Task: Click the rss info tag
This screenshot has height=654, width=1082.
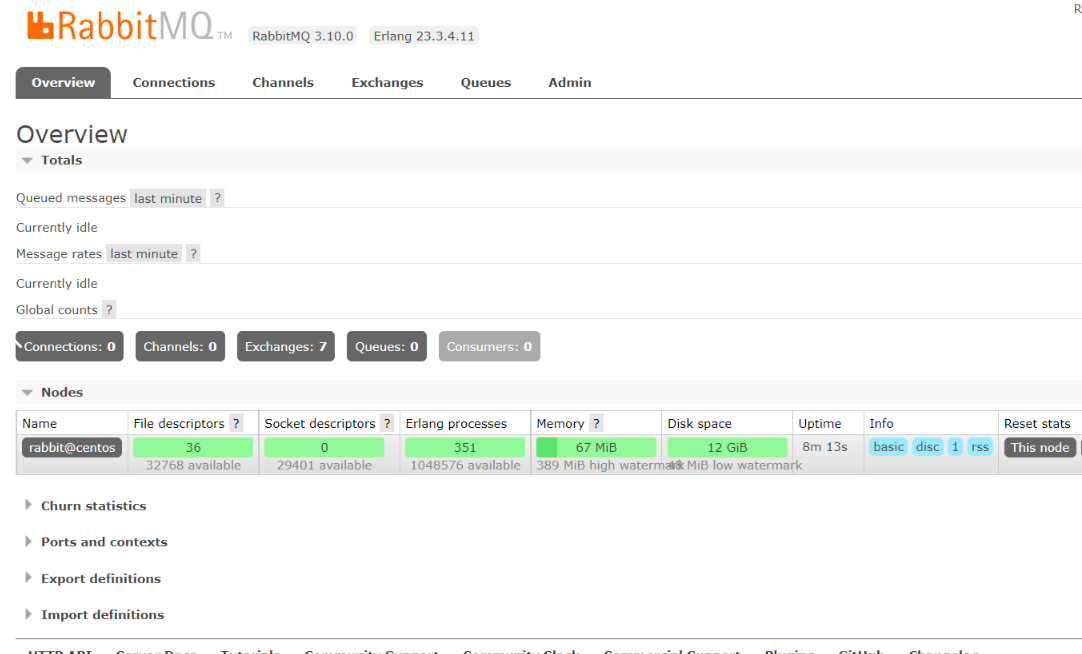Action: click(x=980, y=446)
